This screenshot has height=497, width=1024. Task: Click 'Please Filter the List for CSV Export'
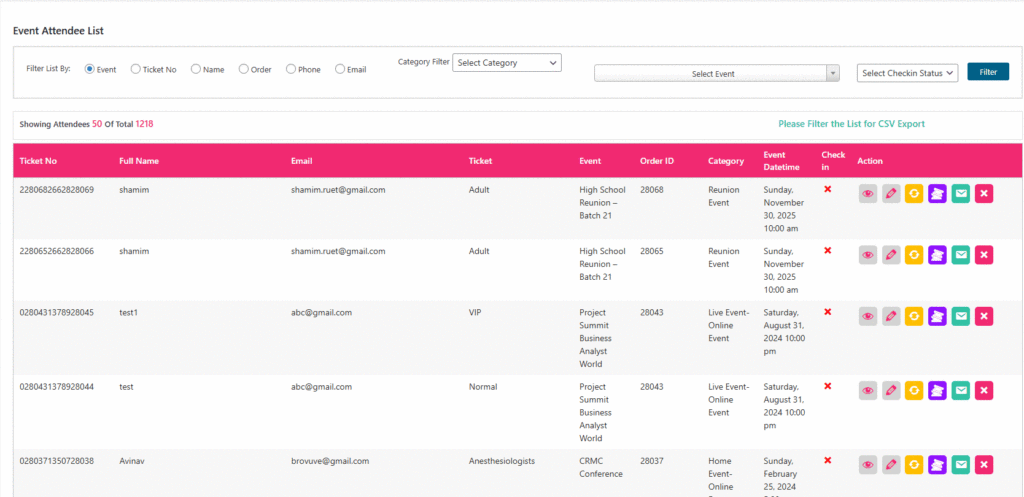852,123
